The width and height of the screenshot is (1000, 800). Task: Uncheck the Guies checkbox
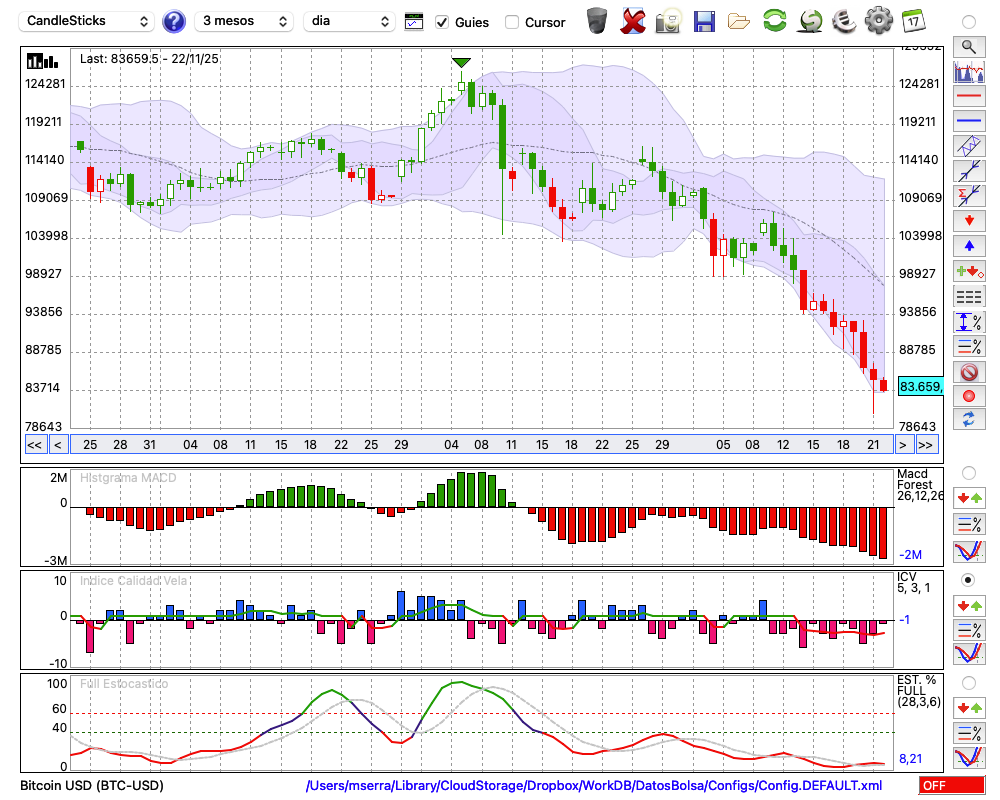[442, 22]
